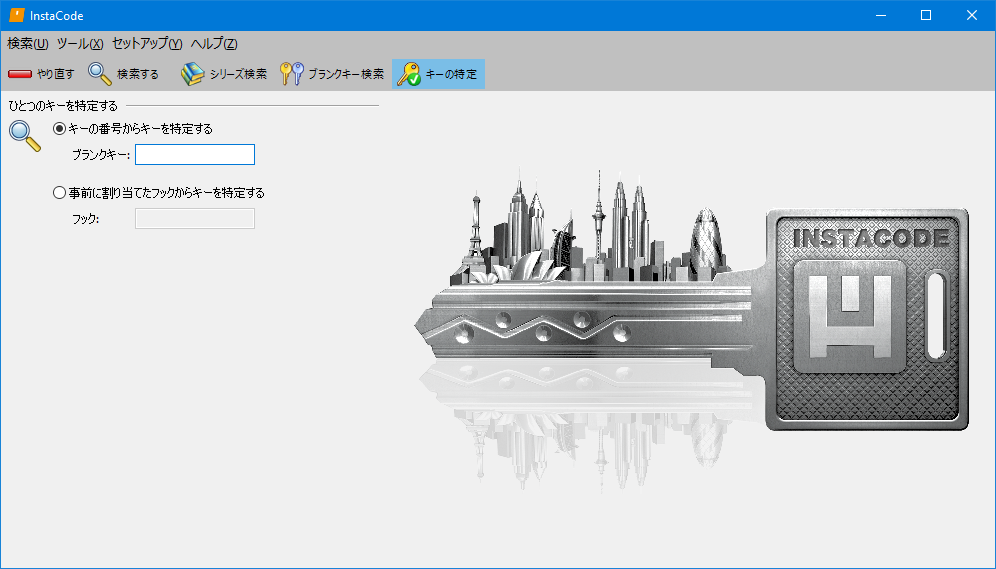Open the ヘルプ(Z) menu
Image resolution: width=996 pixels, height=569 pixels.
214,44
